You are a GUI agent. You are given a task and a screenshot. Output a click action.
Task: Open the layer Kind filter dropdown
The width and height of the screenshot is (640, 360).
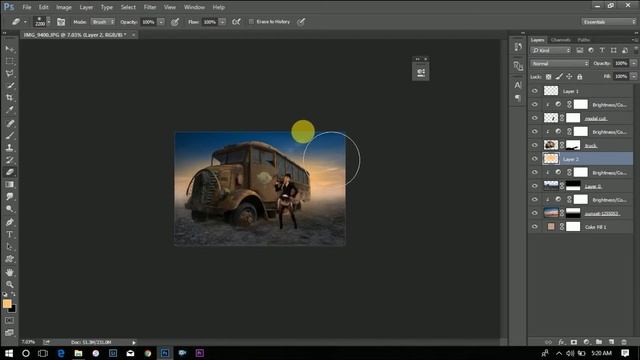pyautogui.click(x=551, y=50)
